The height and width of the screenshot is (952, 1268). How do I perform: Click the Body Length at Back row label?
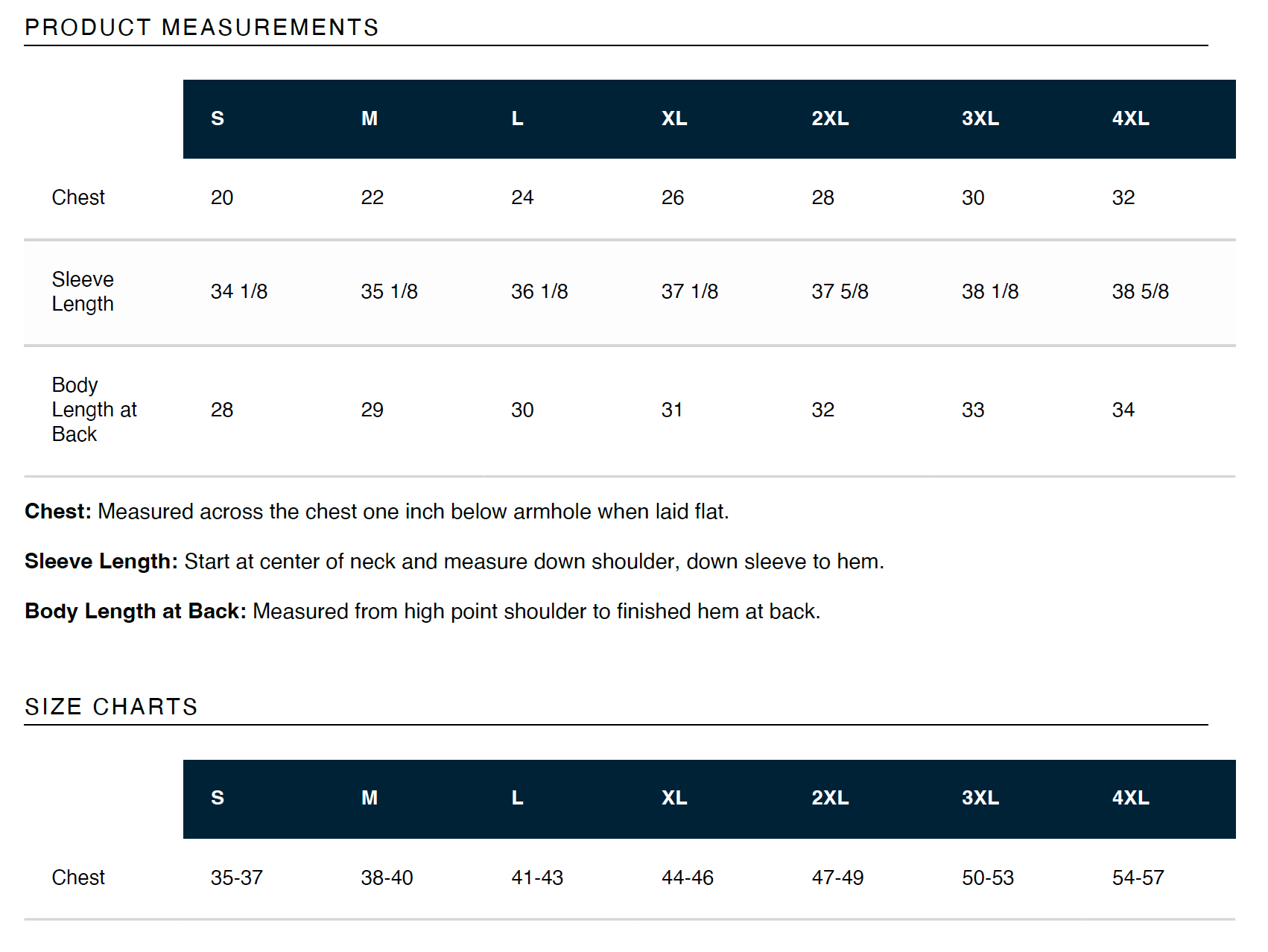[94, 410]
